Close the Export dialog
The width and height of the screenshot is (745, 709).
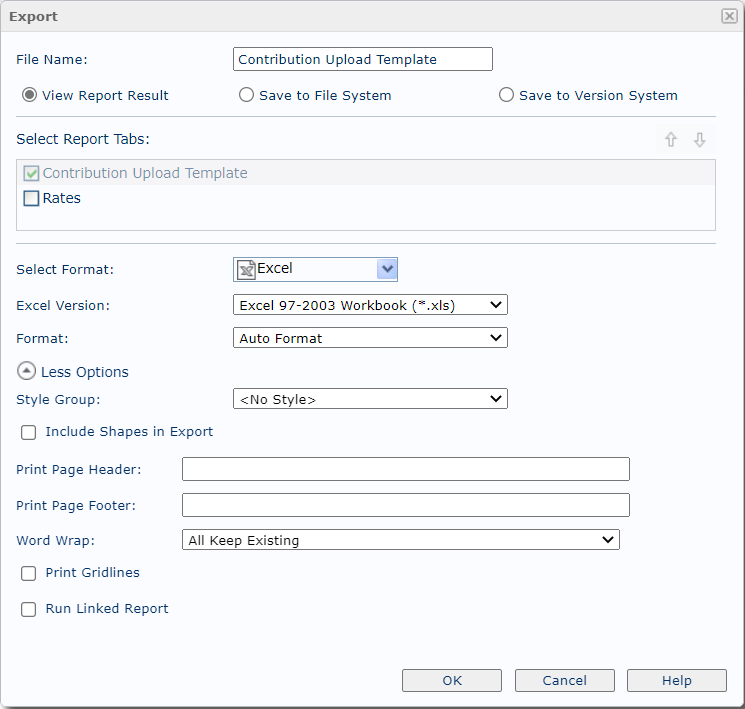[x=729, y=16]
